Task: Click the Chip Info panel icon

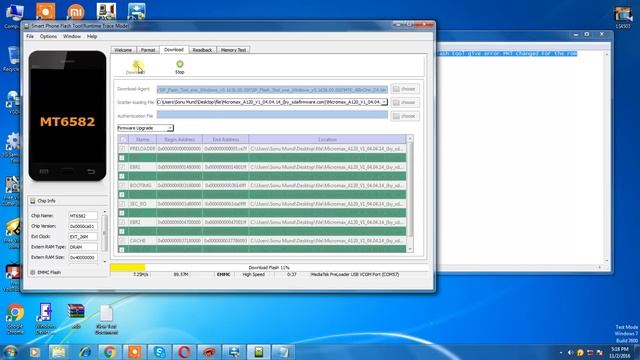Action: 33,201
